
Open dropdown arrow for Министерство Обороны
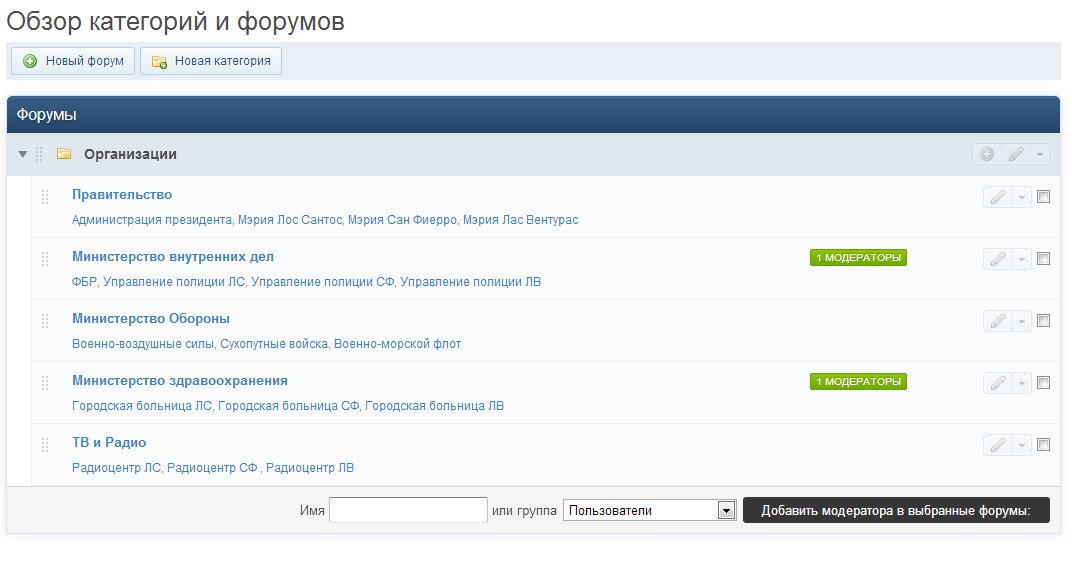1021,321
